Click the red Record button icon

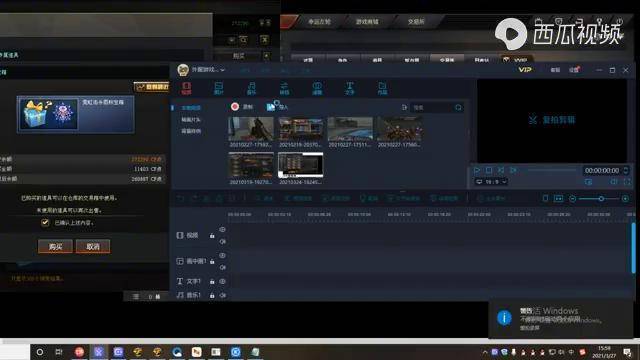[235, 107]
